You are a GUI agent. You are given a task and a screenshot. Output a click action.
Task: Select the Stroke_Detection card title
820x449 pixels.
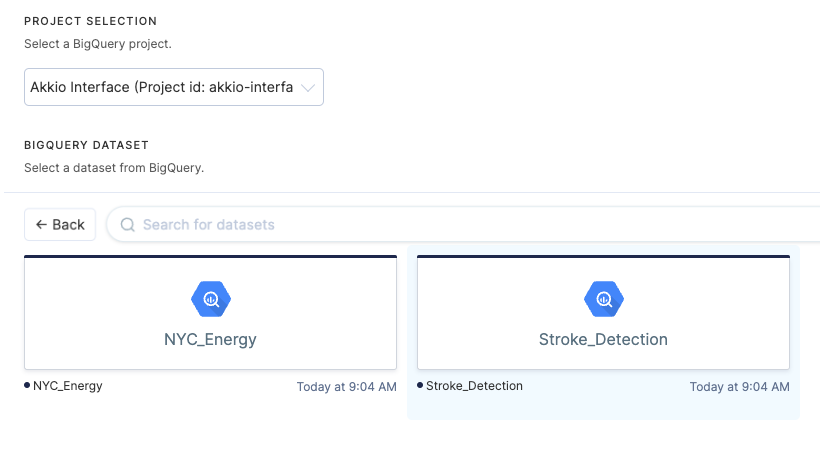pos(603,339)
